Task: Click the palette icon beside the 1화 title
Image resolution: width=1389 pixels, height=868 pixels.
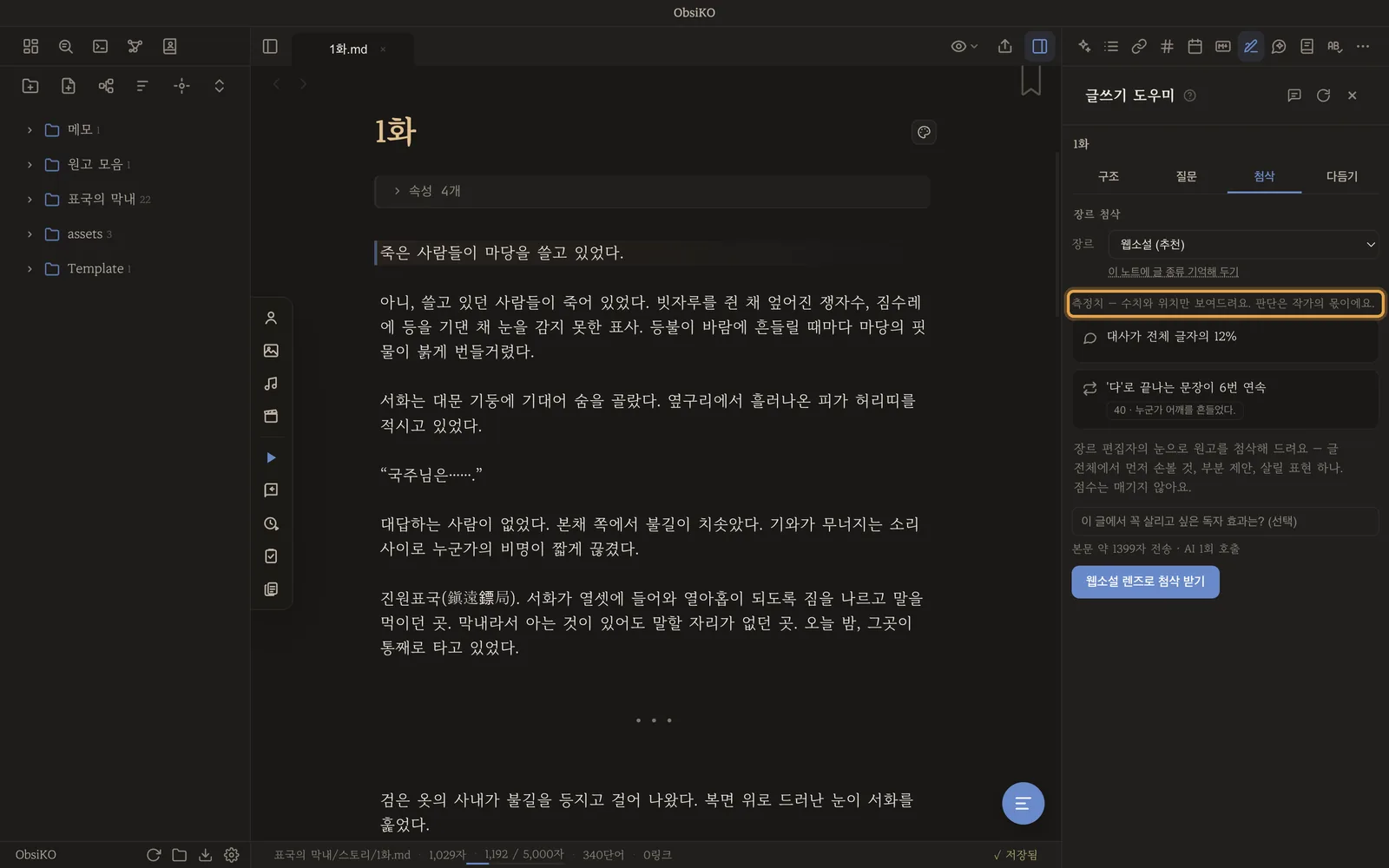Action: click(924, 132)
